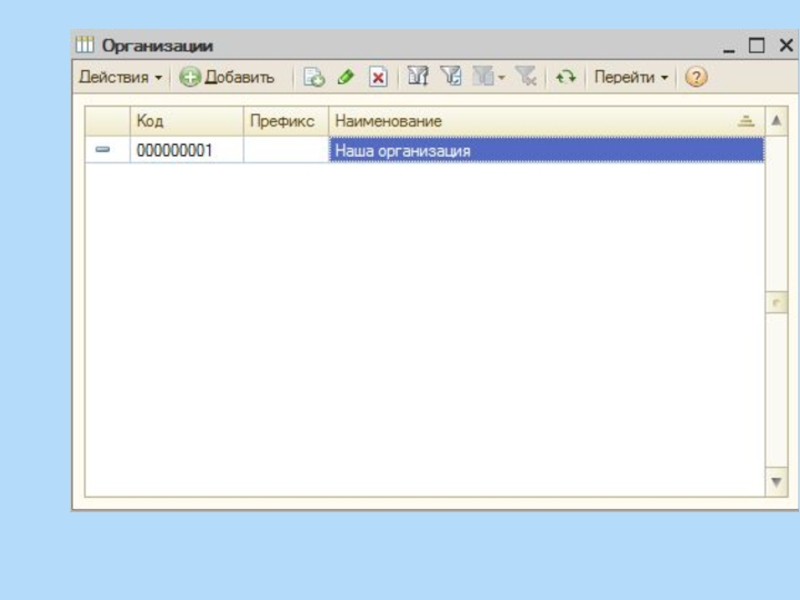Viewport: 800px width, 600px height.
Task: Click the filter by current value icon
Action: (x=451, y=77)
